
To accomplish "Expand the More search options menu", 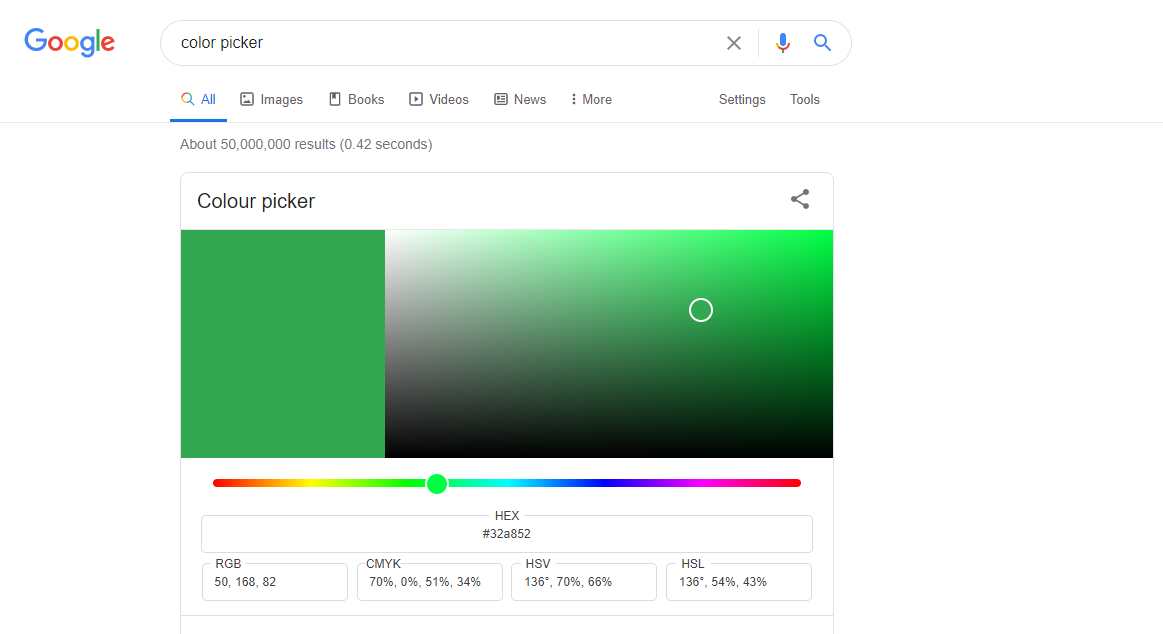I will click(591, 99).
